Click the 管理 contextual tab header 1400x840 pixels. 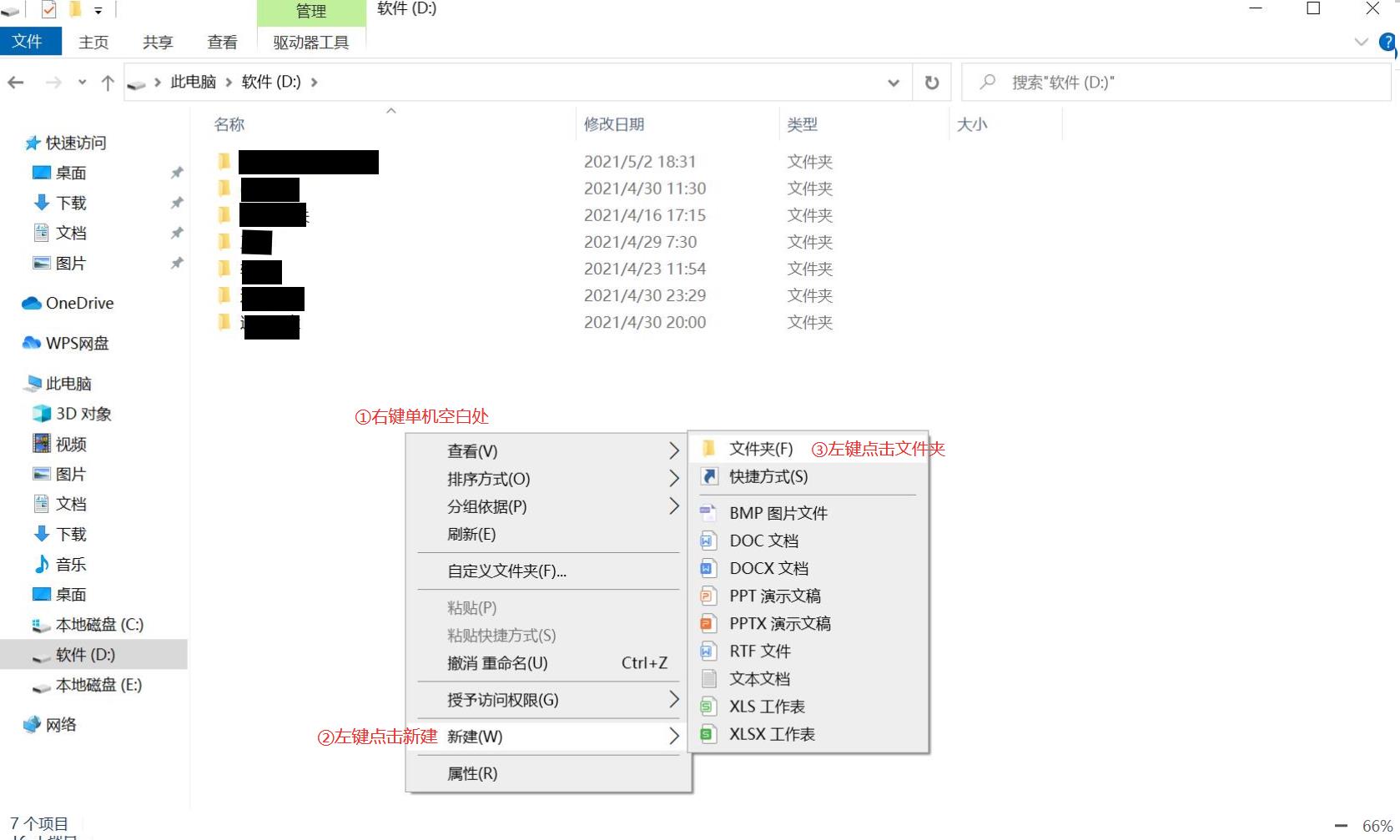(311, 12)
